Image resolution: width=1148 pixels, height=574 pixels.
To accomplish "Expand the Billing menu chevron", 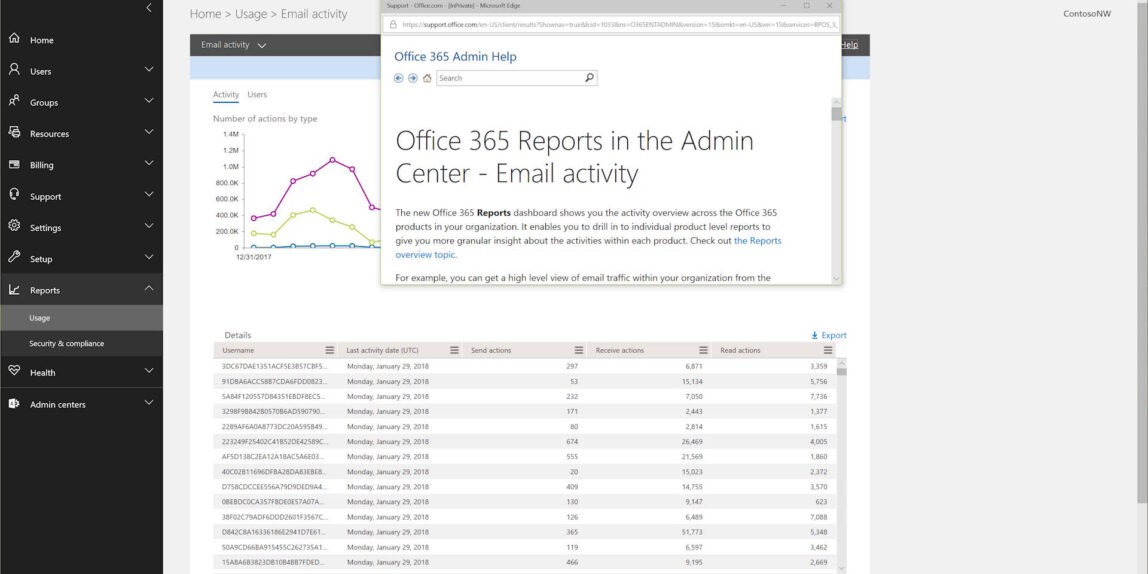I will pos(149,163).
